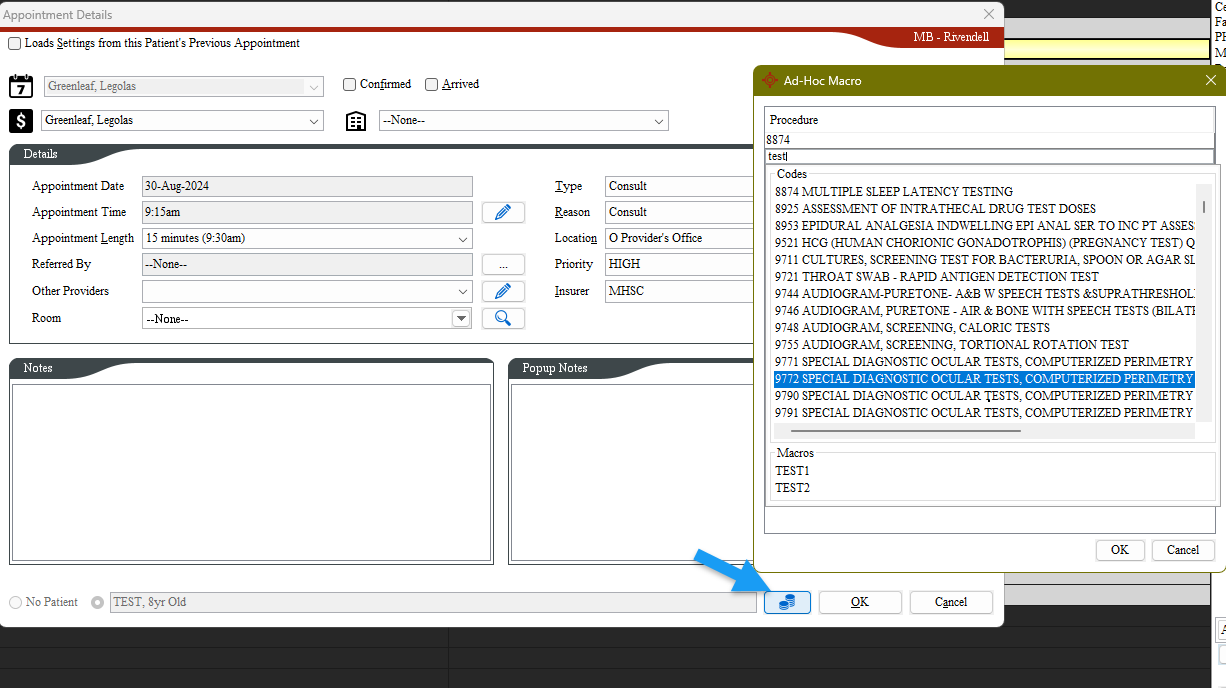Click the Ad-Hoc Macro title icon
Screen dimensions: 1226x688
[770, 80]
